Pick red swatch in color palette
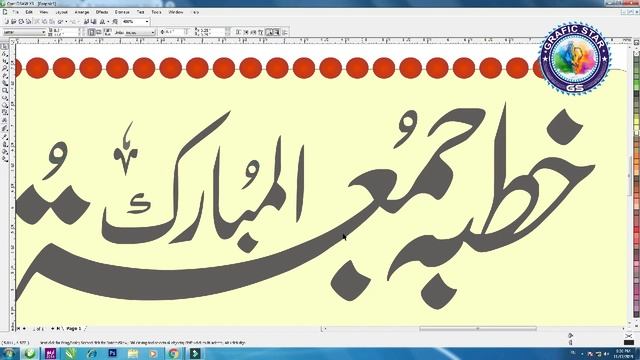The width and height of the screenshot is (640, 360). click(636, 229)
